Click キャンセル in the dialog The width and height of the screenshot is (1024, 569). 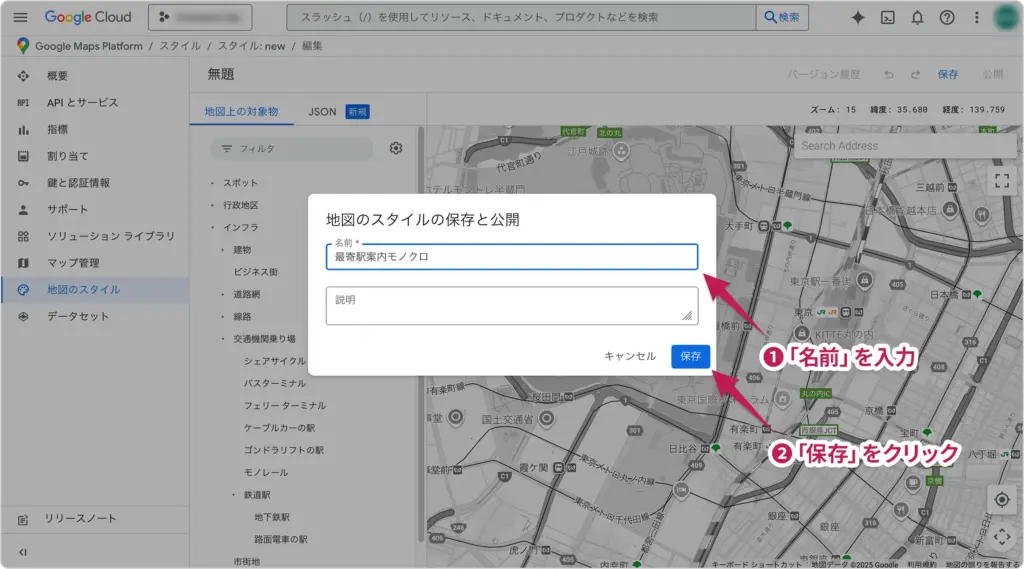pyautogui.click(x=630, y=357)
